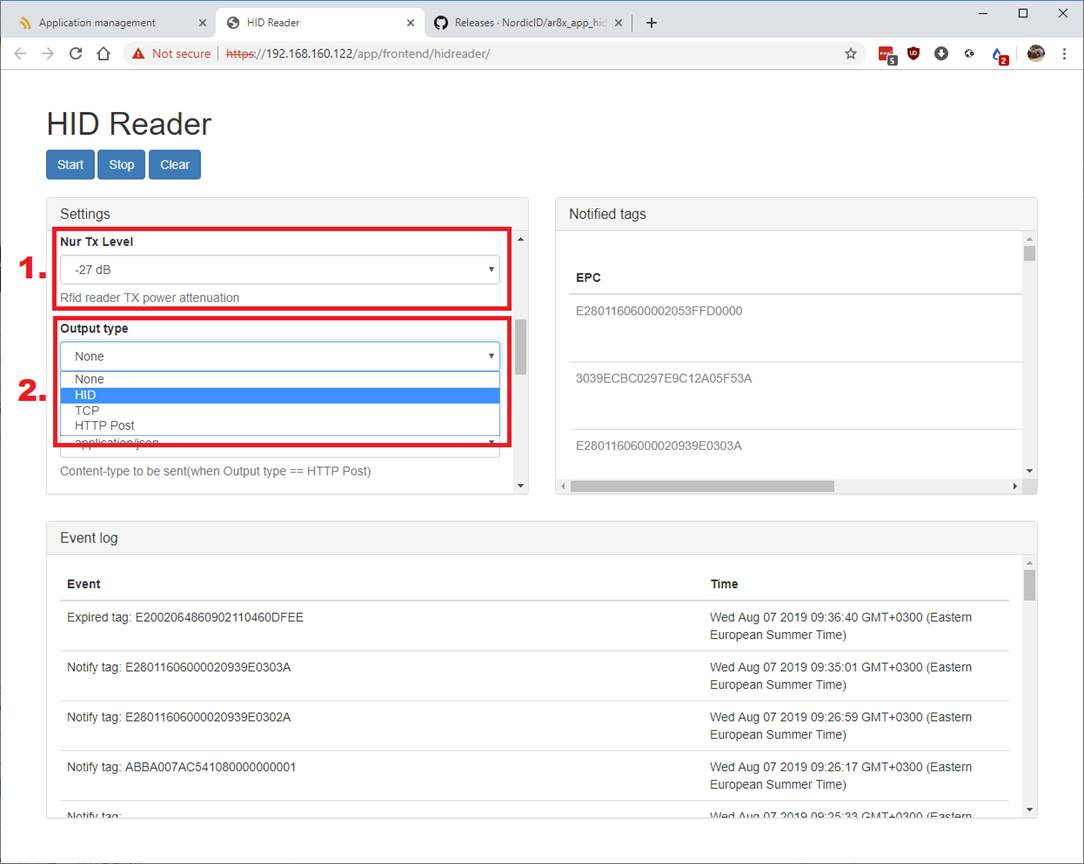Click the Time column header

724,584
